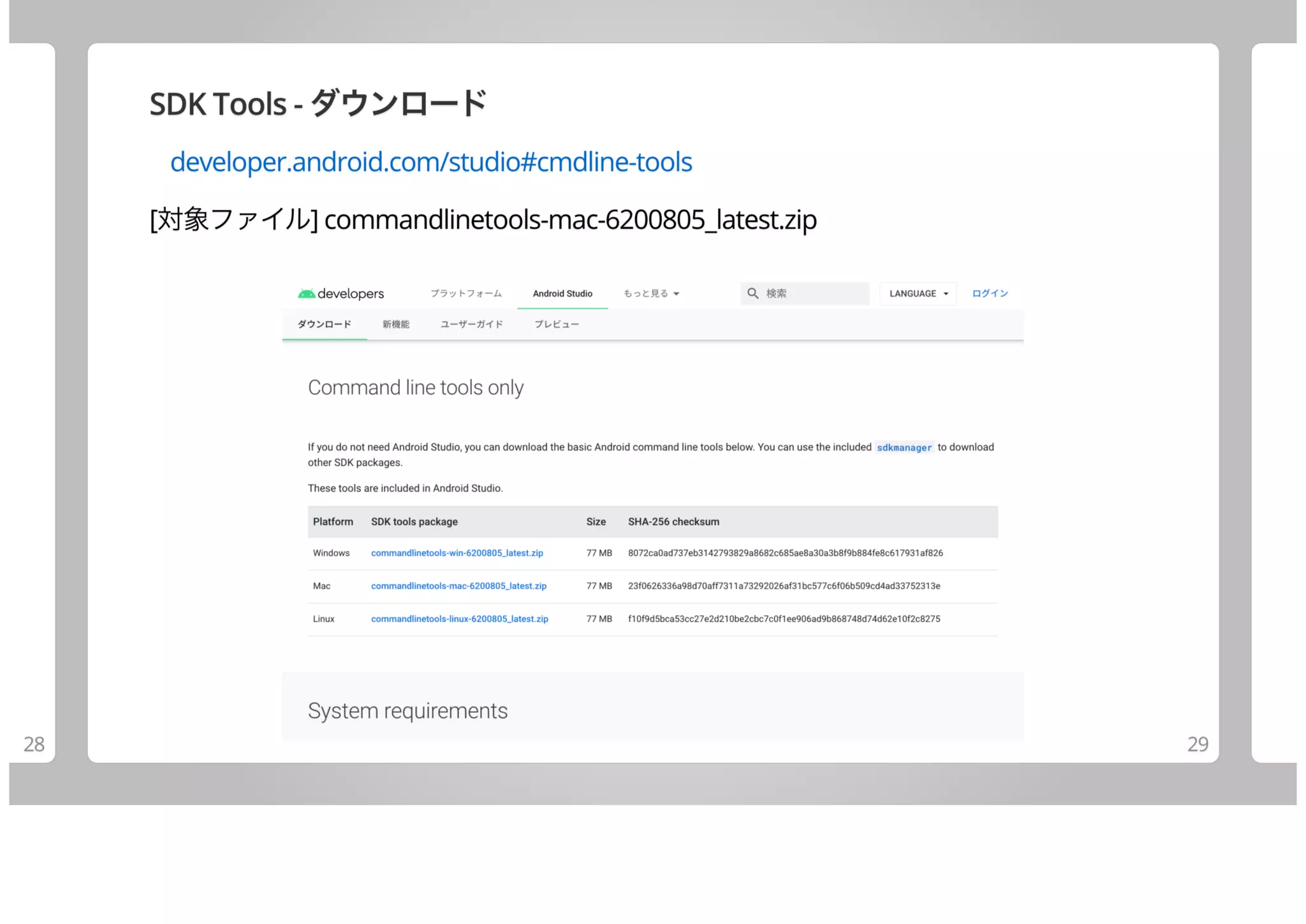Download commandlinetools-linux-6200805_latest.zip
The image size is (1306, 924).
460,619
